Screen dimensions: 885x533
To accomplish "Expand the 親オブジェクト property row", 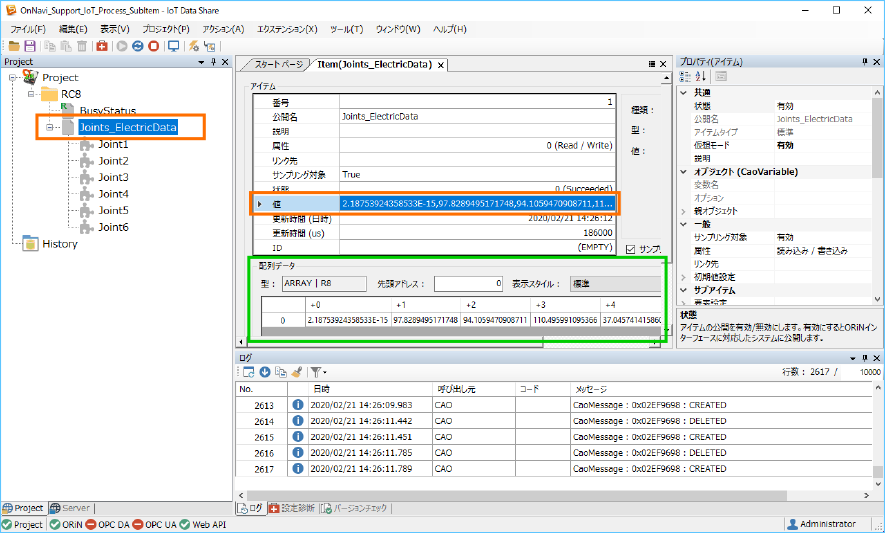I will (684, 211).
